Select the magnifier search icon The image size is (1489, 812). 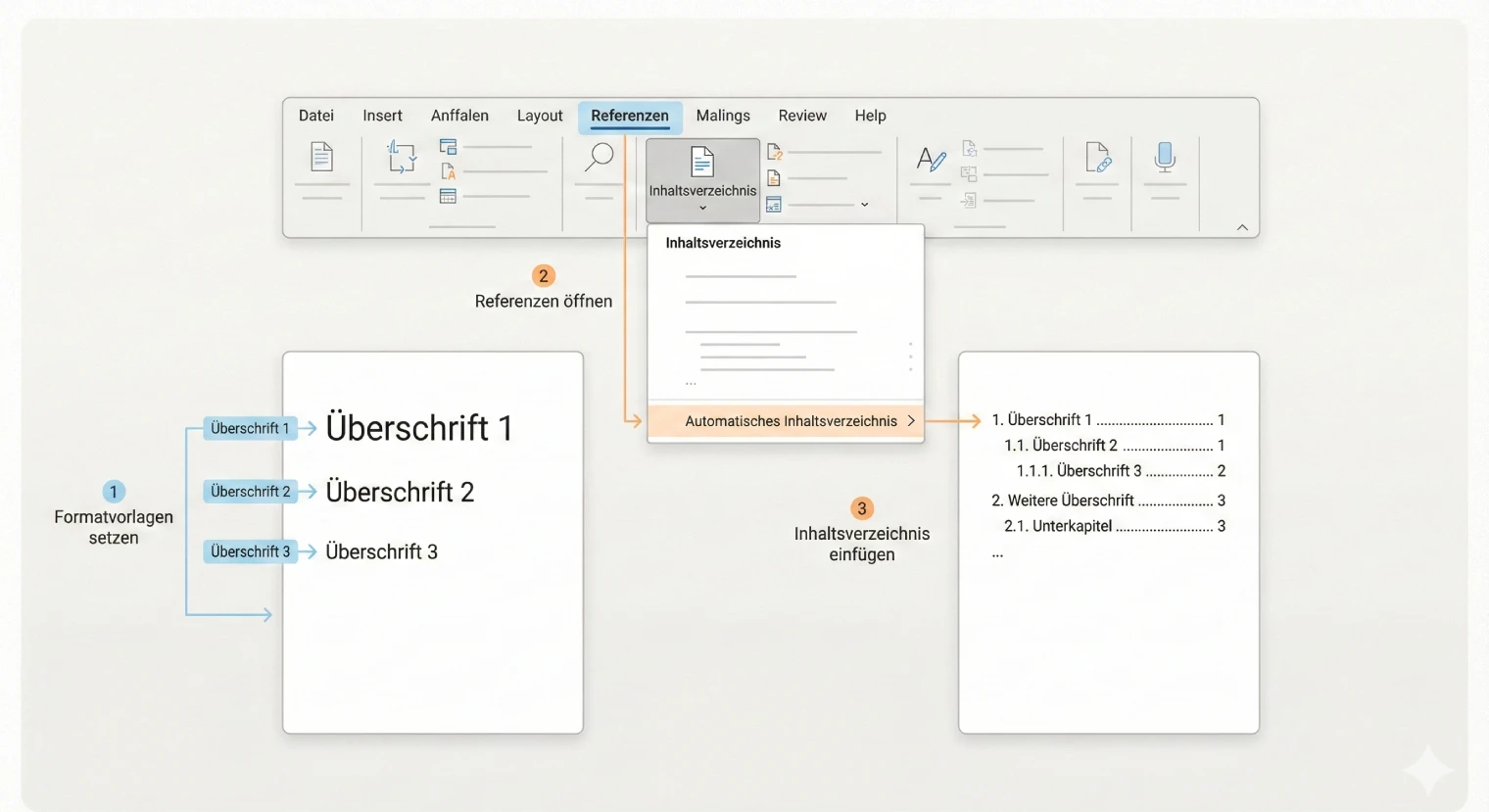[x=600, y=157]
